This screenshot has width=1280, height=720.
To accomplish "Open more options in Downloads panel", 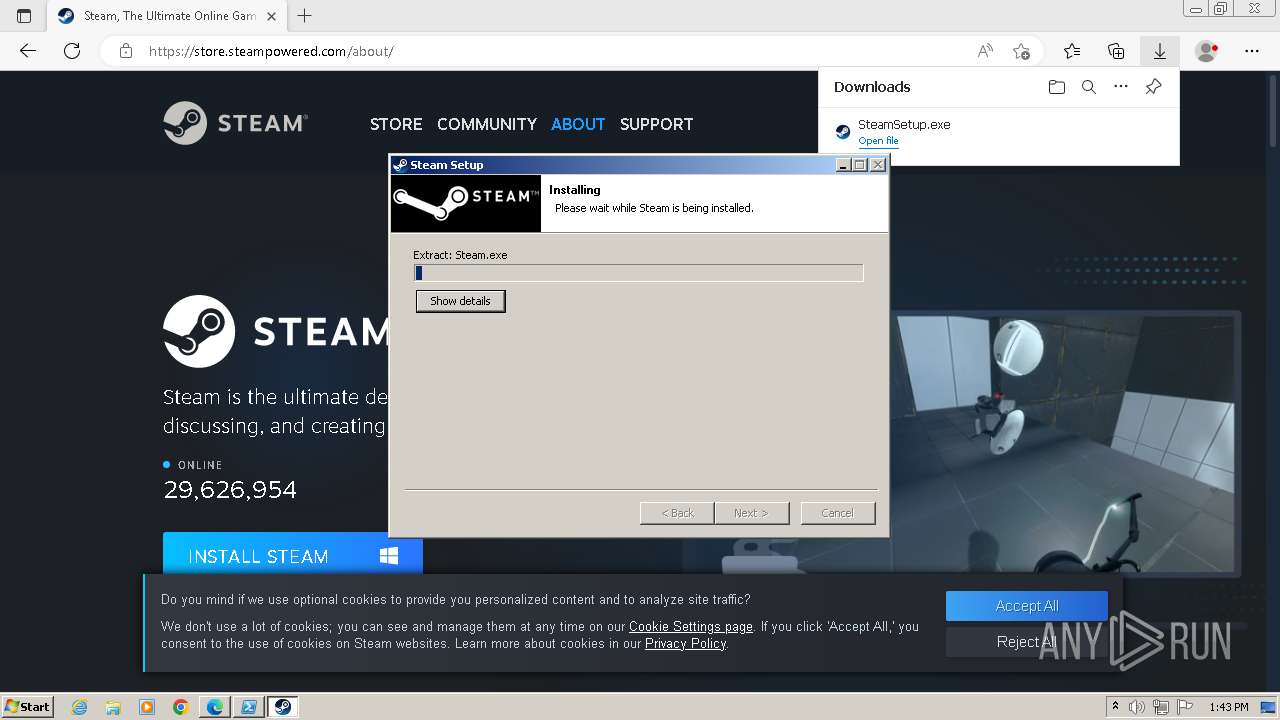I will click(1121, 87).
